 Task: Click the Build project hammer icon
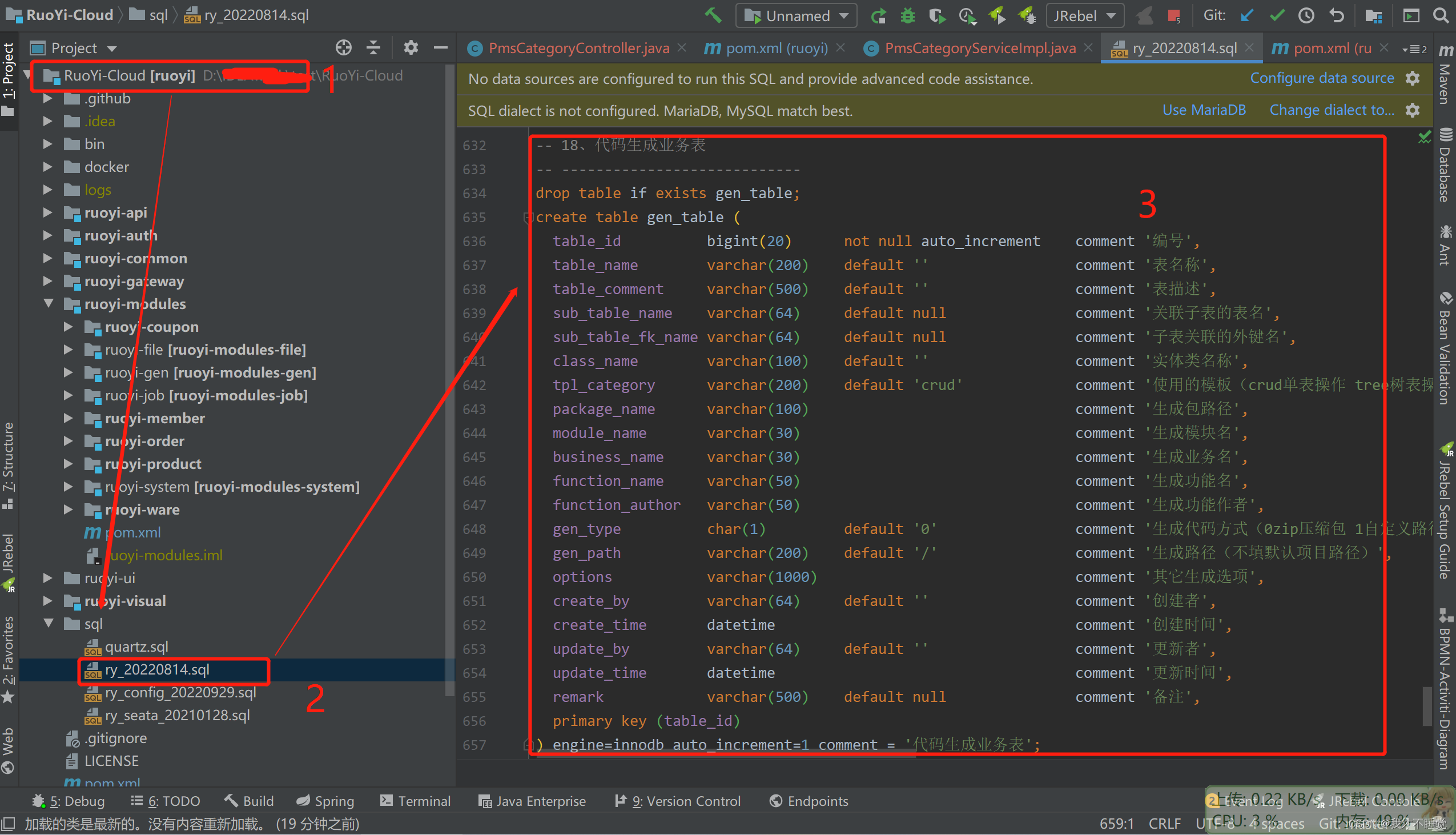click(x=713, y=15)
